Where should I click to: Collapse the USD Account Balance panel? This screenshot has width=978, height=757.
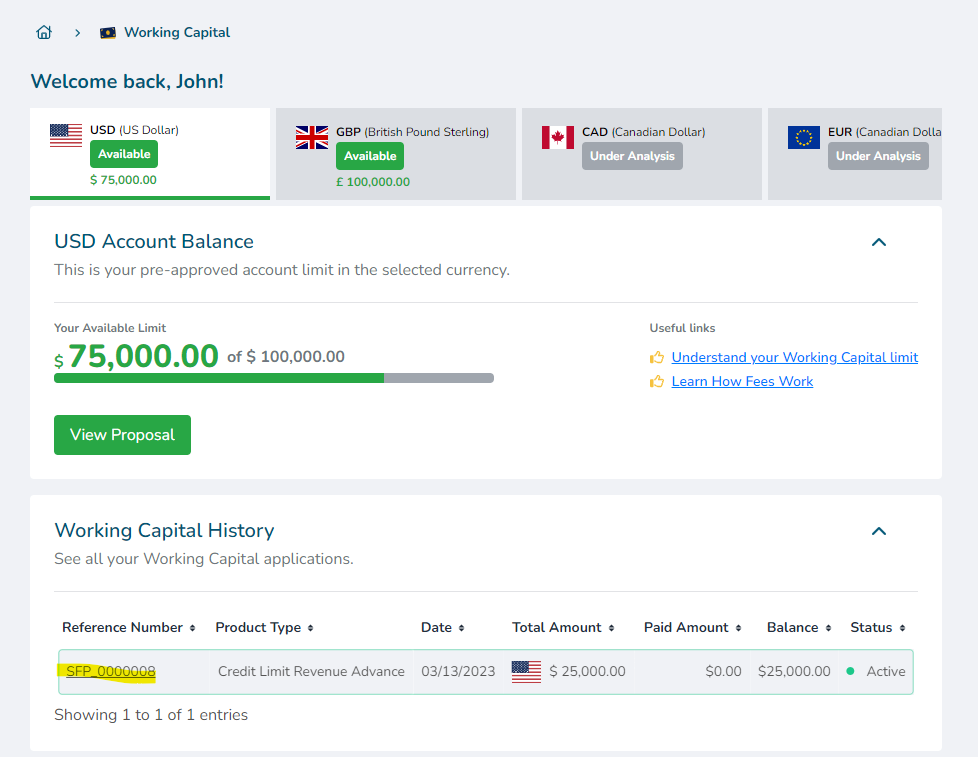point(879,242)
